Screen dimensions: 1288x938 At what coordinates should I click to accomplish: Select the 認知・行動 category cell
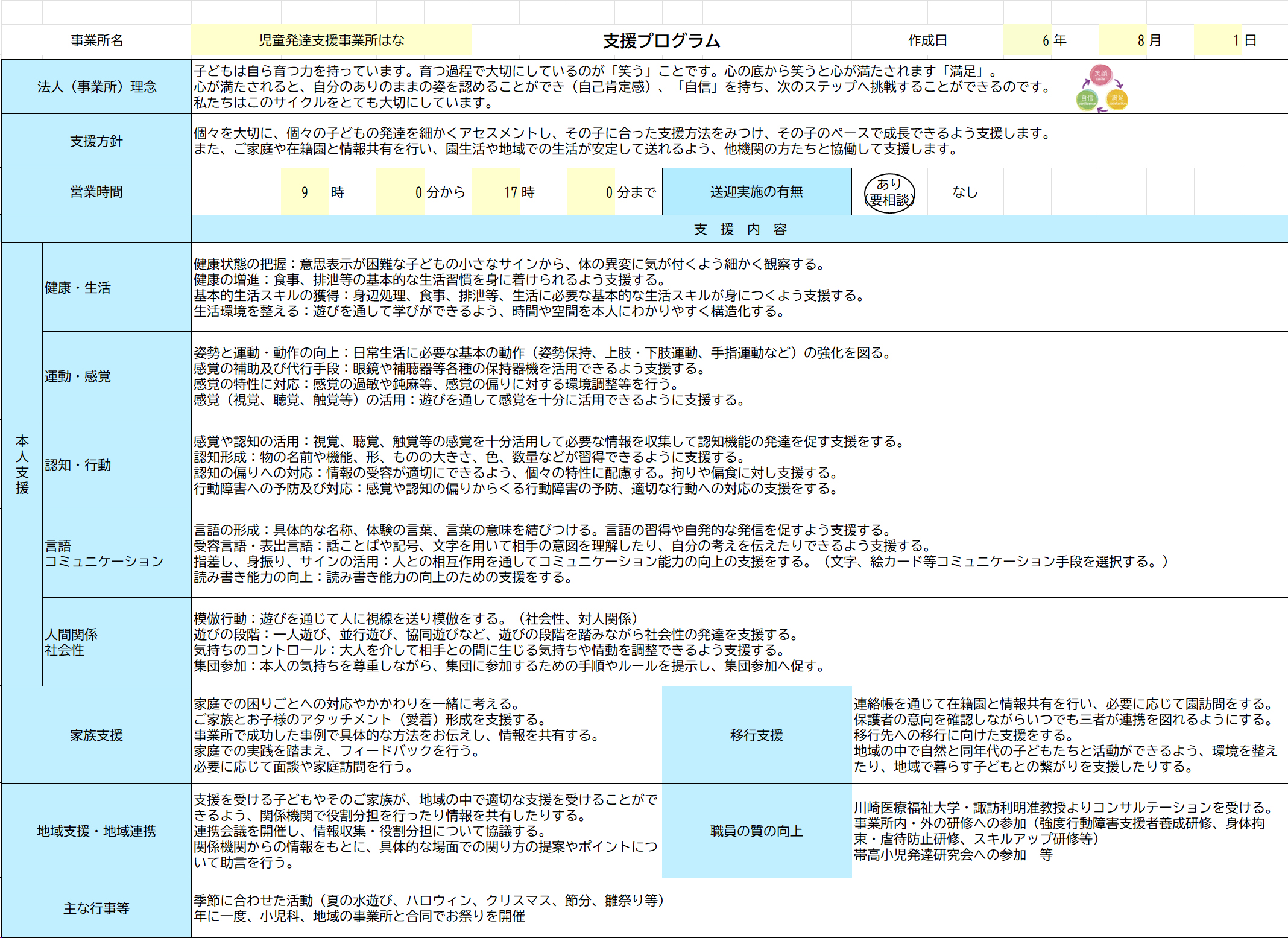click(117, 465)
